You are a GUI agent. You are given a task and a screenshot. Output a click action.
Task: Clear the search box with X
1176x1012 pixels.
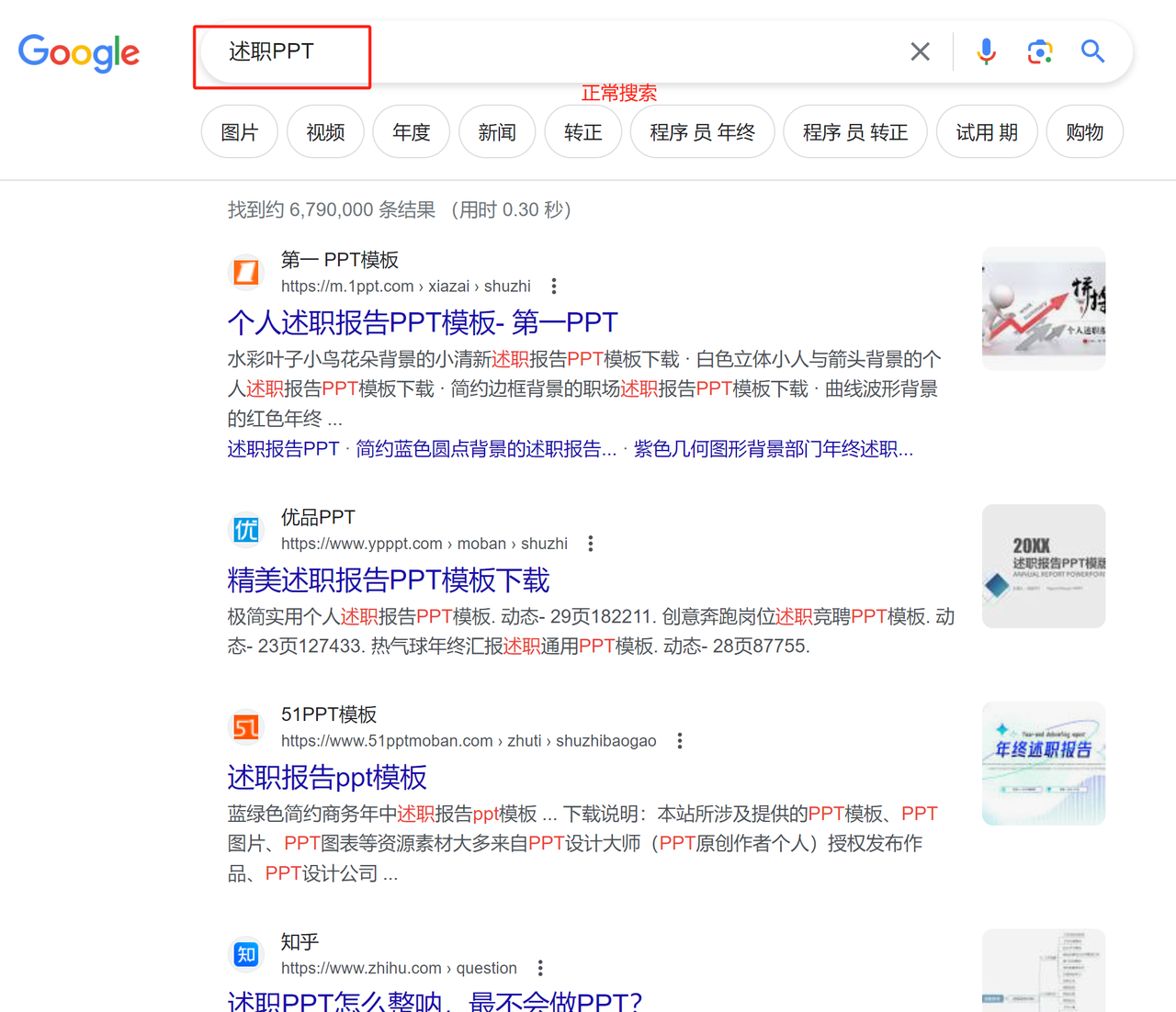point(920,51)
